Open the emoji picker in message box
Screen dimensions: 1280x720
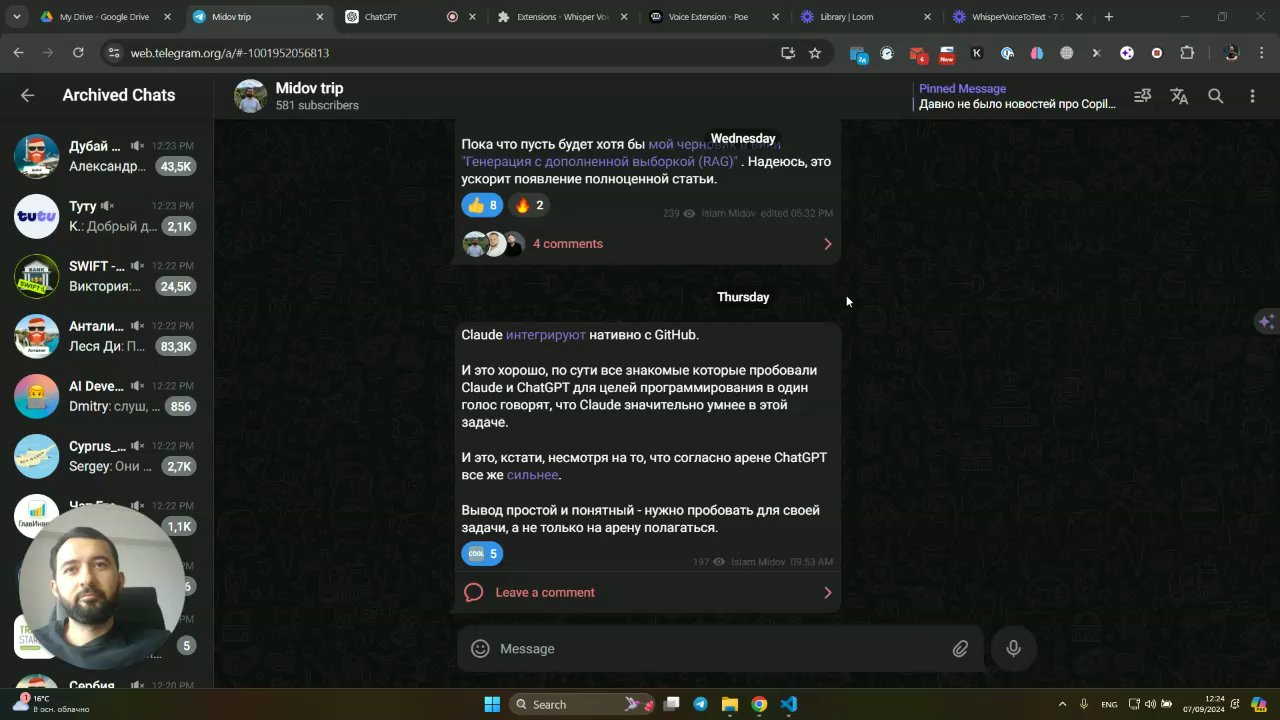click(x=480, y=649)
